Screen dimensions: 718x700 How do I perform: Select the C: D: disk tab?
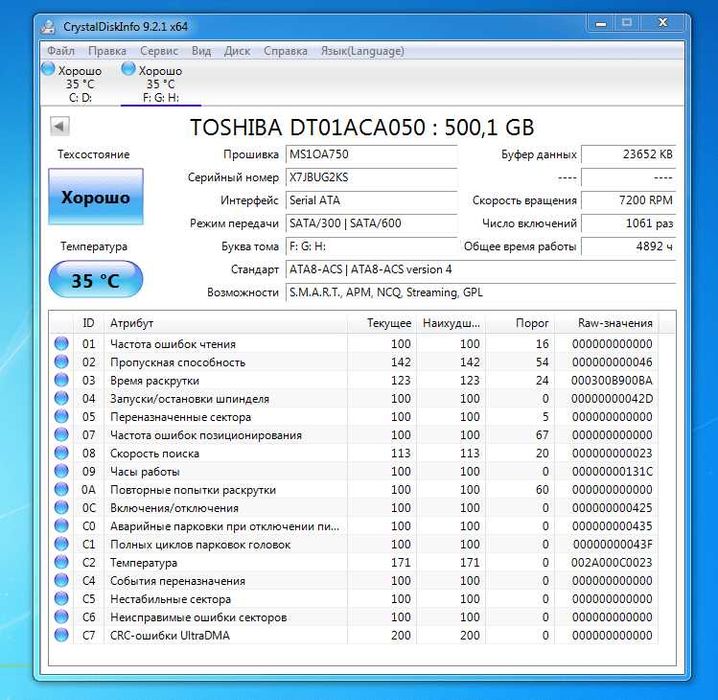[x=80, y=83]
